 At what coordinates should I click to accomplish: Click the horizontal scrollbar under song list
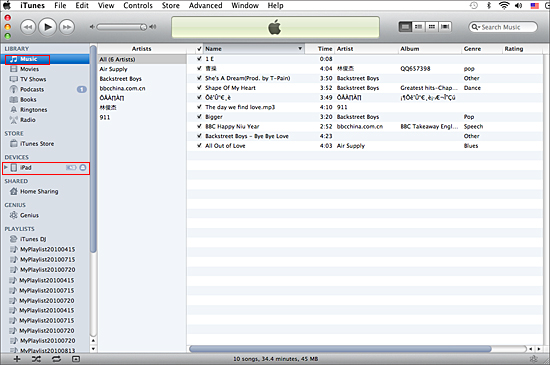(x=340, y=349)
